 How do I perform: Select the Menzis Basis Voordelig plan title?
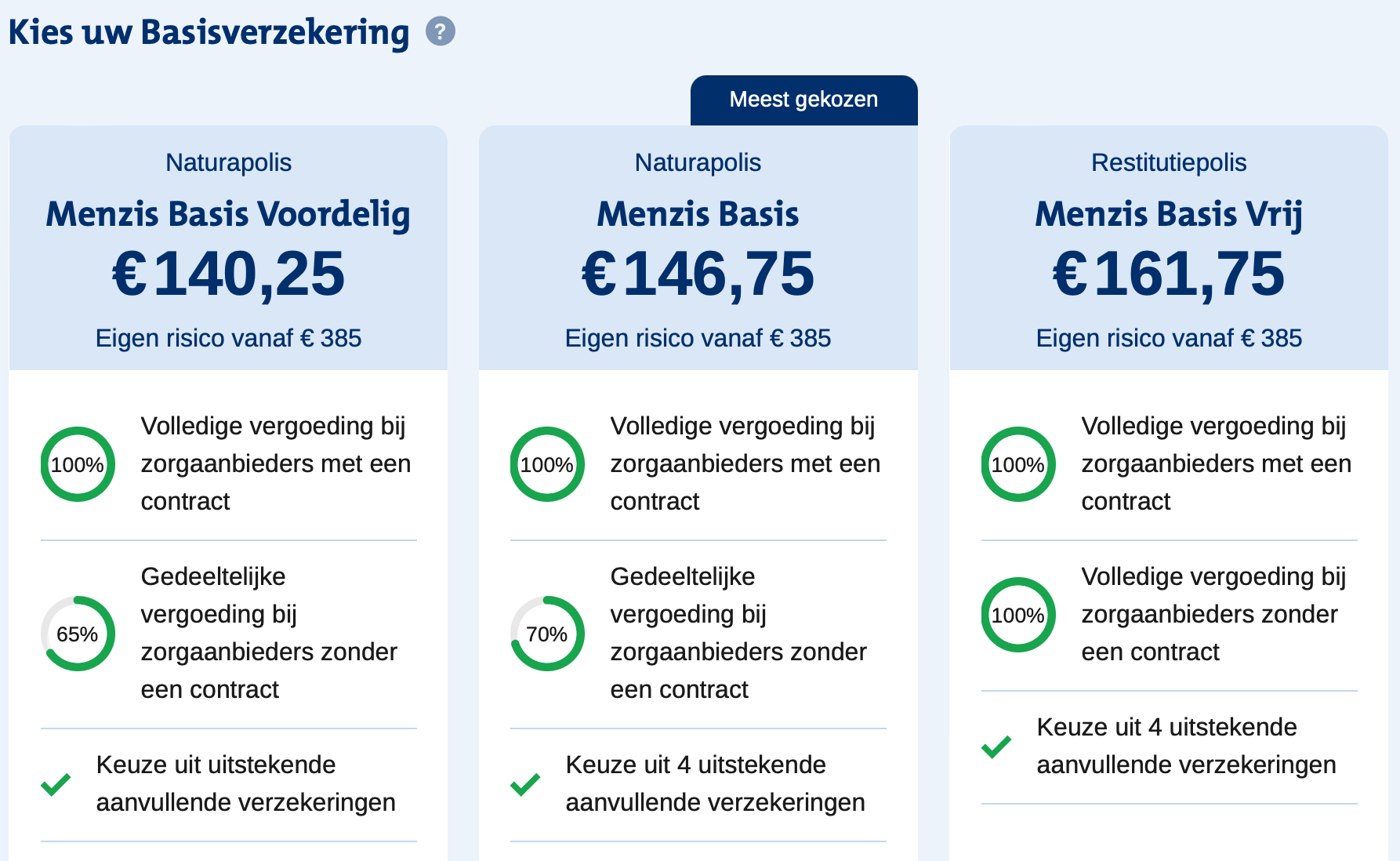point(228,214)
